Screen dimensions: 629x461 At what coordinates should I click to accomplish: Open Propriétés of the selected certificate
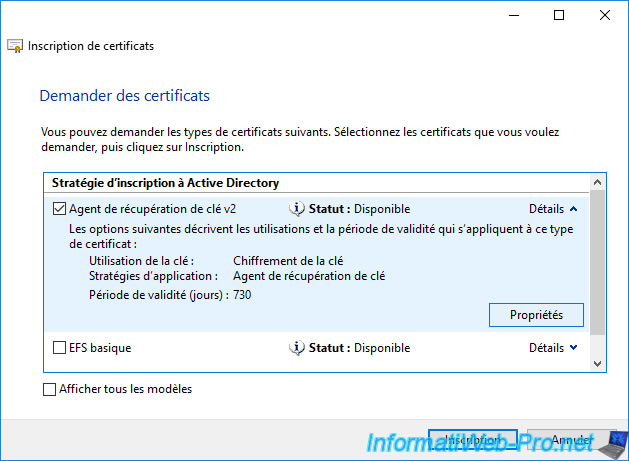tap(536, 314)
